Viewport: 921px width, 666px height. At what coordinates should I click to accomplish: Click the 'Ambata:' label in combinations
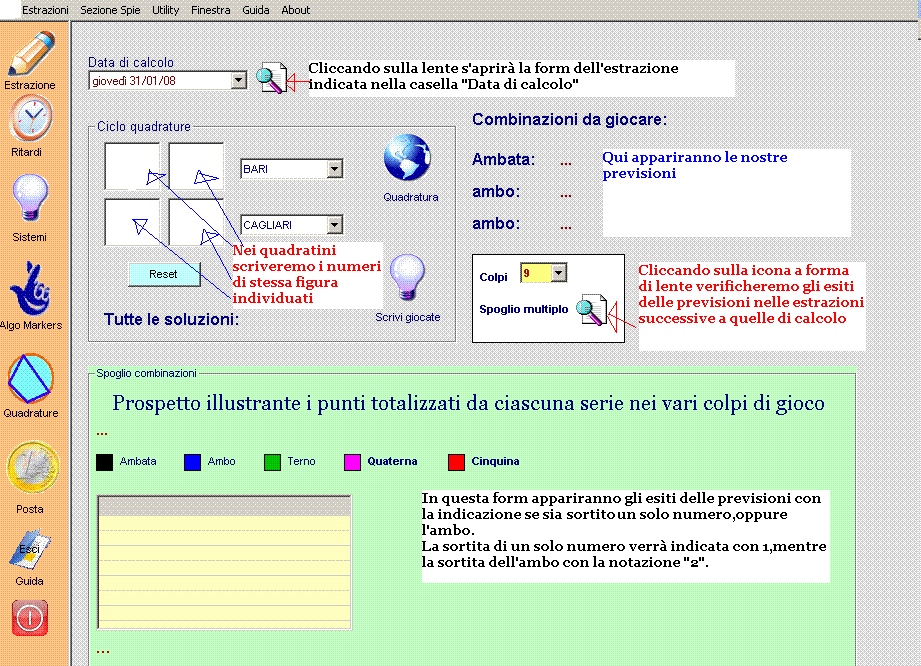[x=503, y=160]
